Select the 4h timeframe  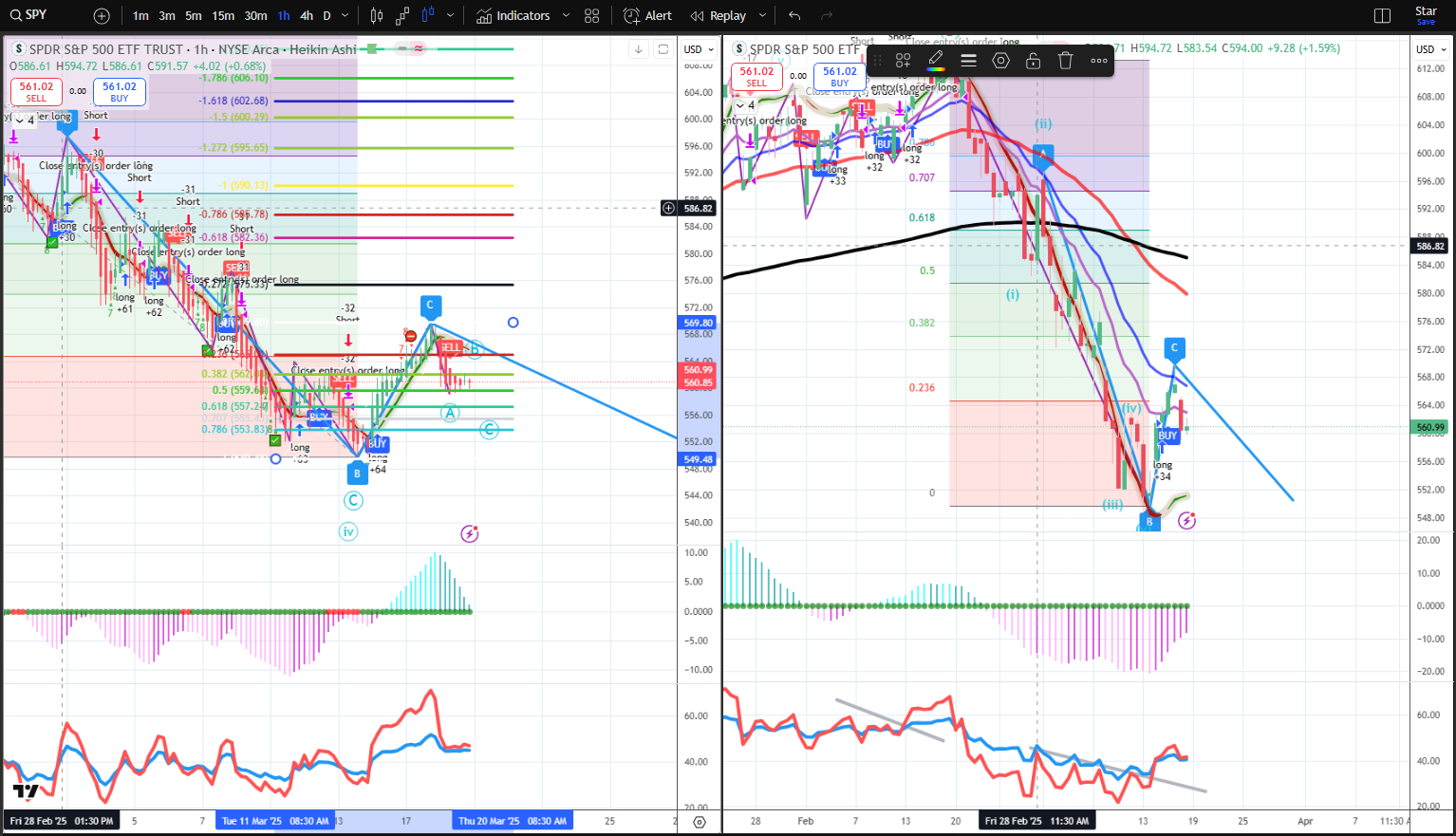pos(307,16)
